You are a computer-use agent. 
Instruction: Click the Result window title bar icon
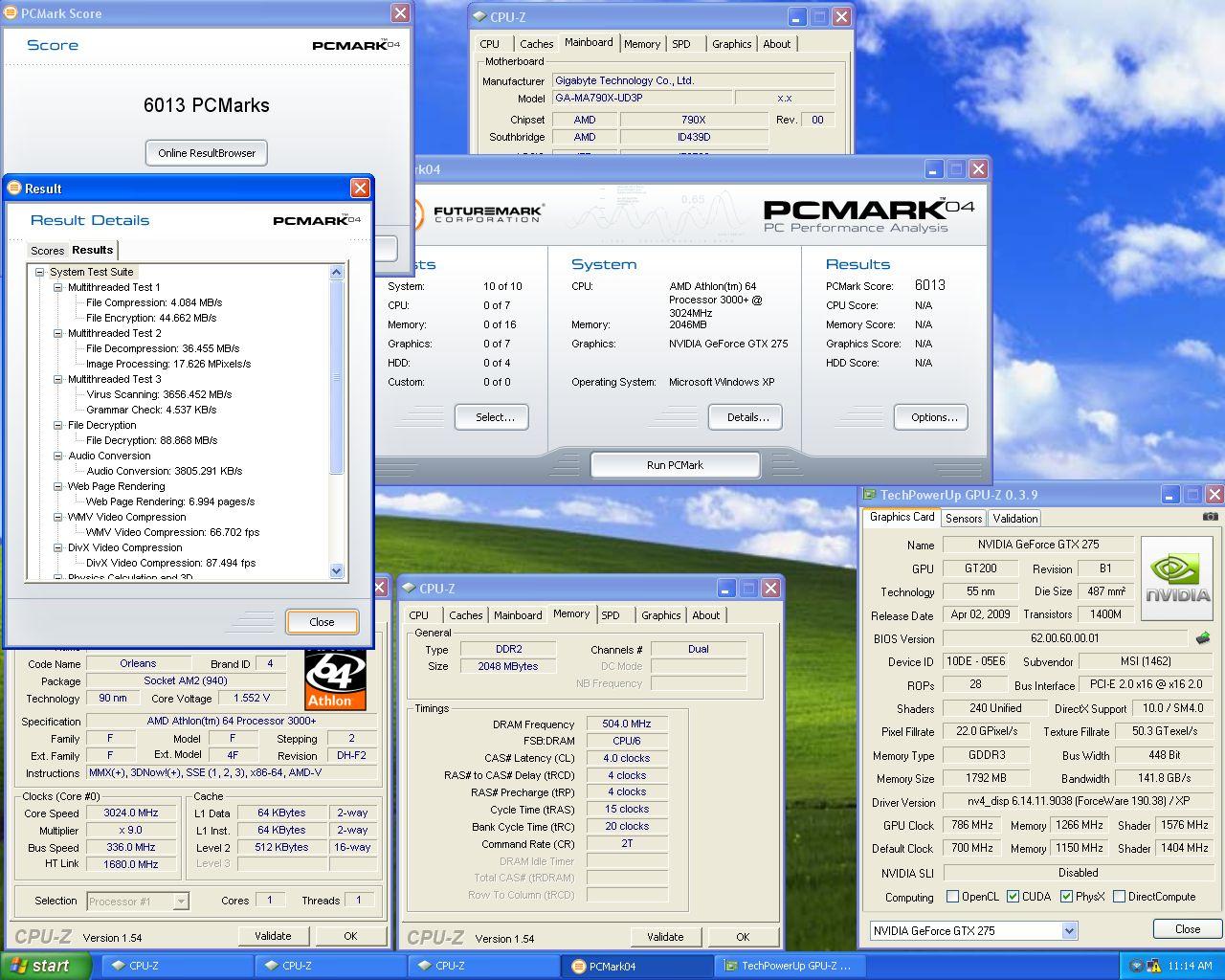tap(15, 189)
